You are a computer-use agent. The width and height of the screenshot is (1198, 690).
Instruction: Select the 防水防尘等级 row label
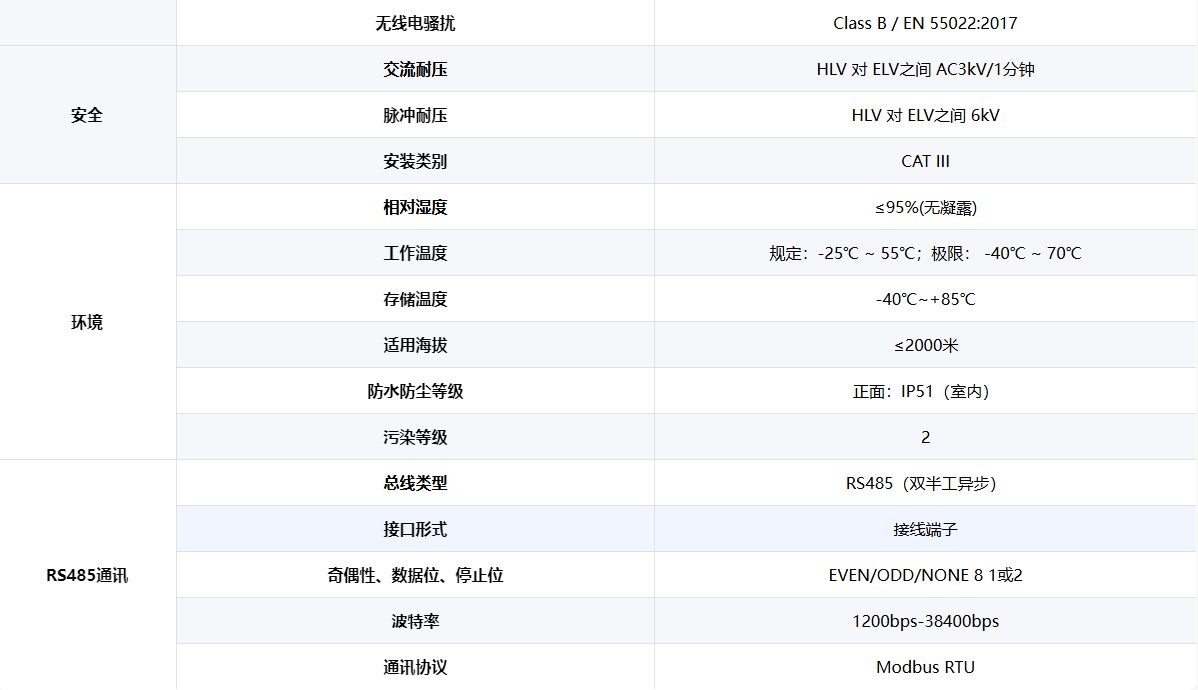(415, 391)
